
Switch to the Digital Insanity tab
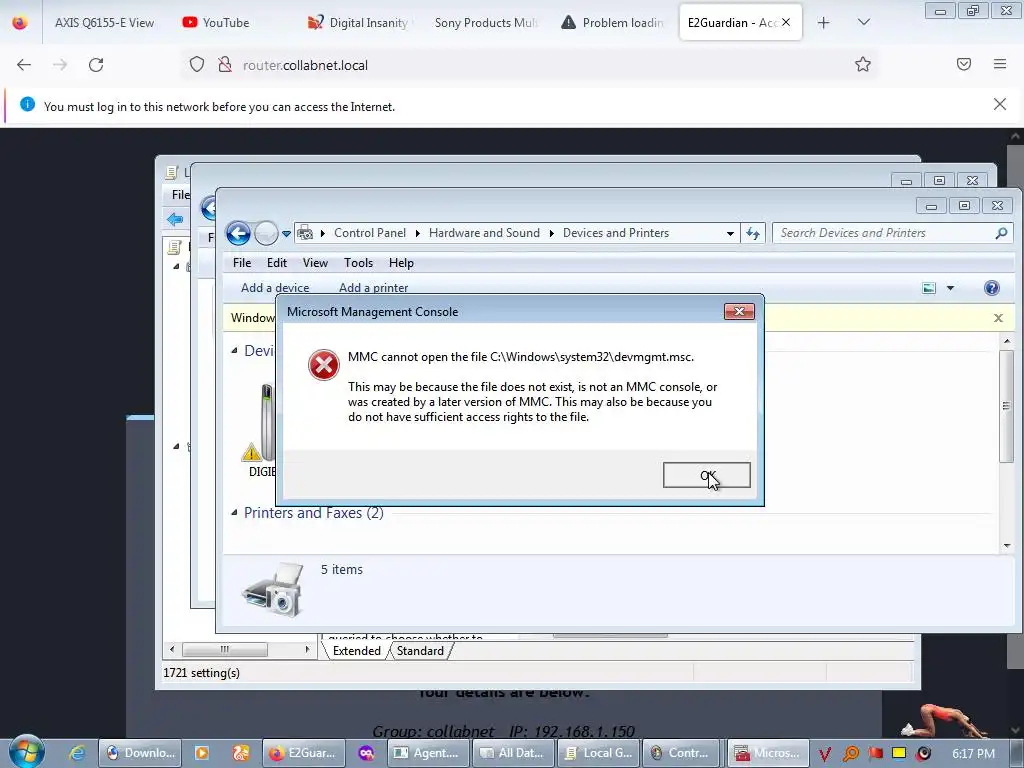coord(358,23)
